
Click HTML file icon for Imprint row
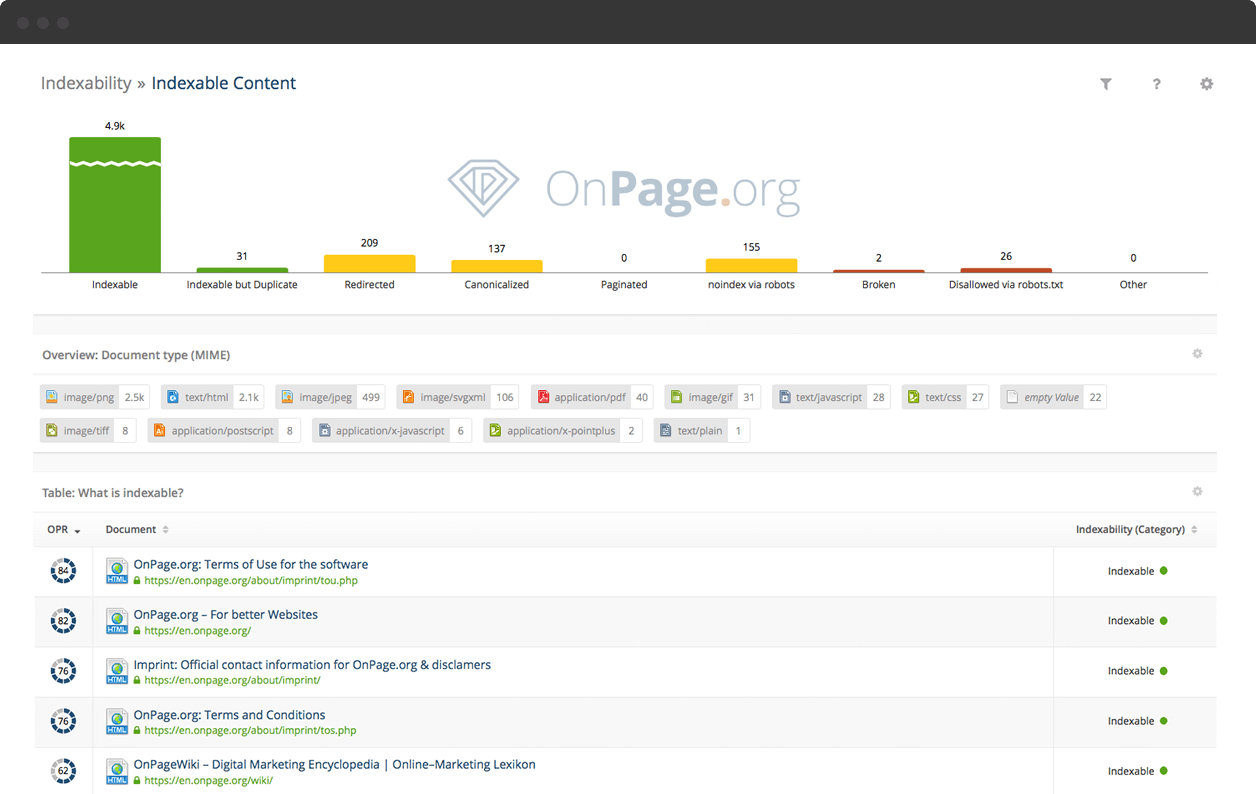click(117, 672)
